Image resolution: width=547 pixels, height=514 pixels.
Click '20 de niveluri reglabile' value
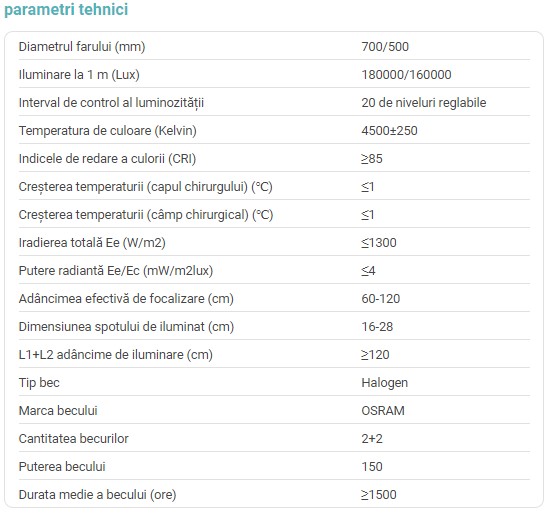coord(424,103)
